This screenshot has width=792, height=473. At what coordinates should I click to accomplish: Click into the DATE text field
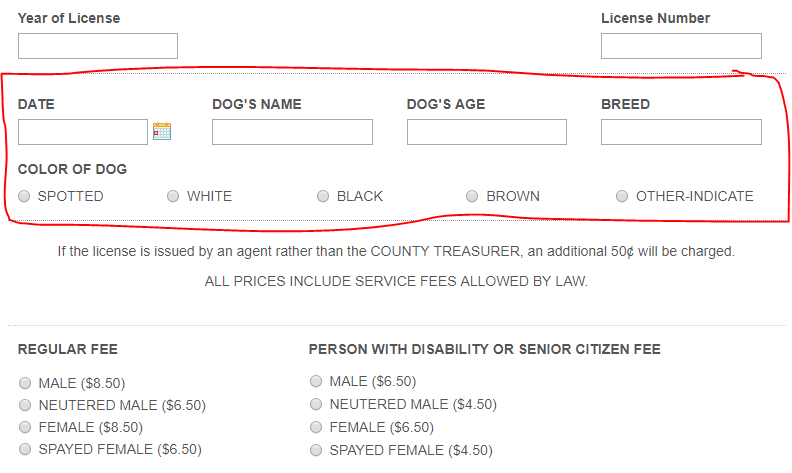coord(83,132)
